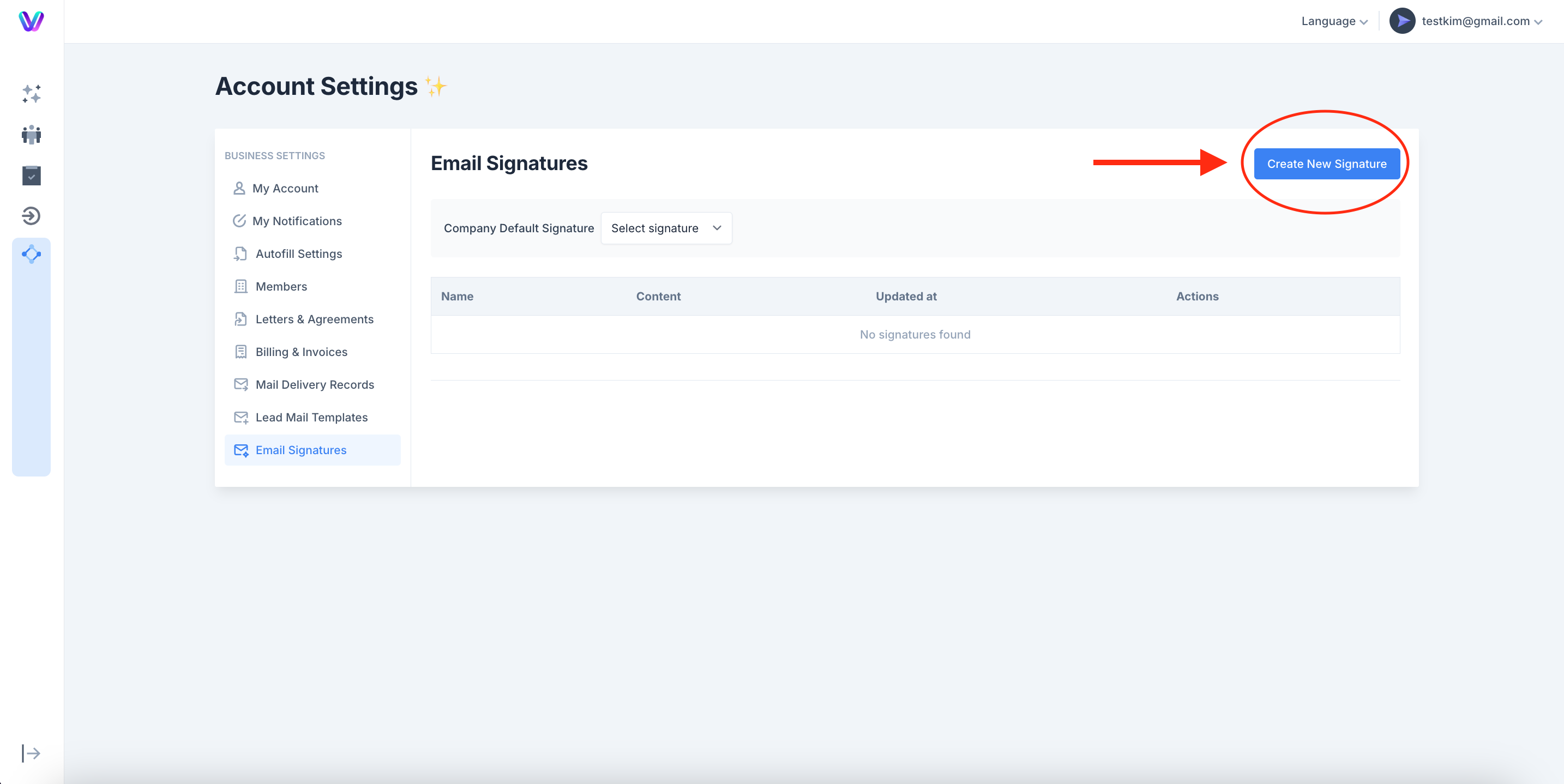Select Email Signatures in settings menu
1564x784 pixels.
[312, 450]
